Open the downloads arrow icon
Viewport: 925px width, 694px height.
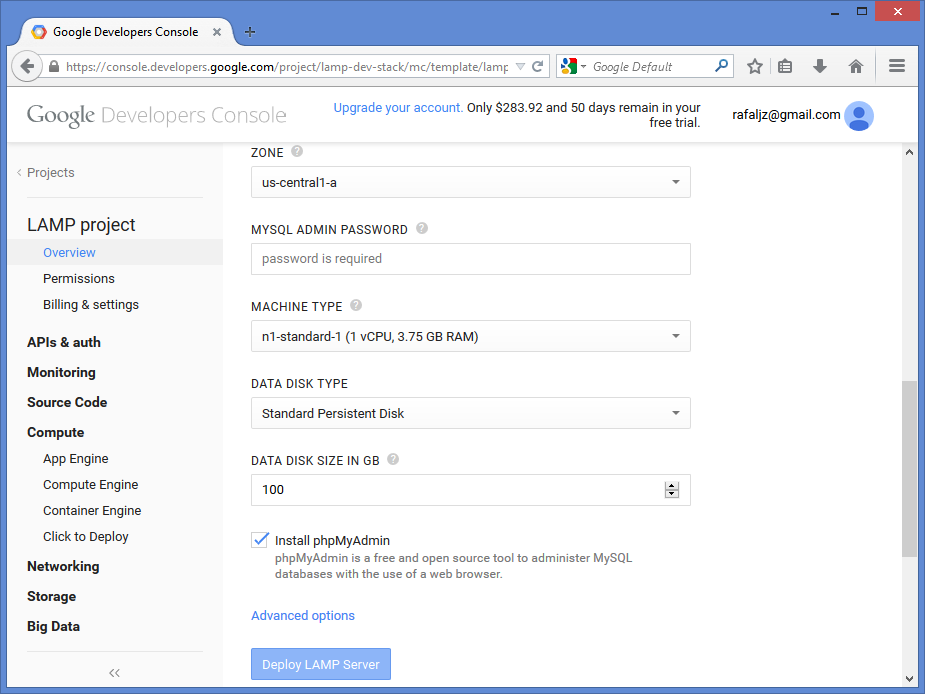(819, 66)
